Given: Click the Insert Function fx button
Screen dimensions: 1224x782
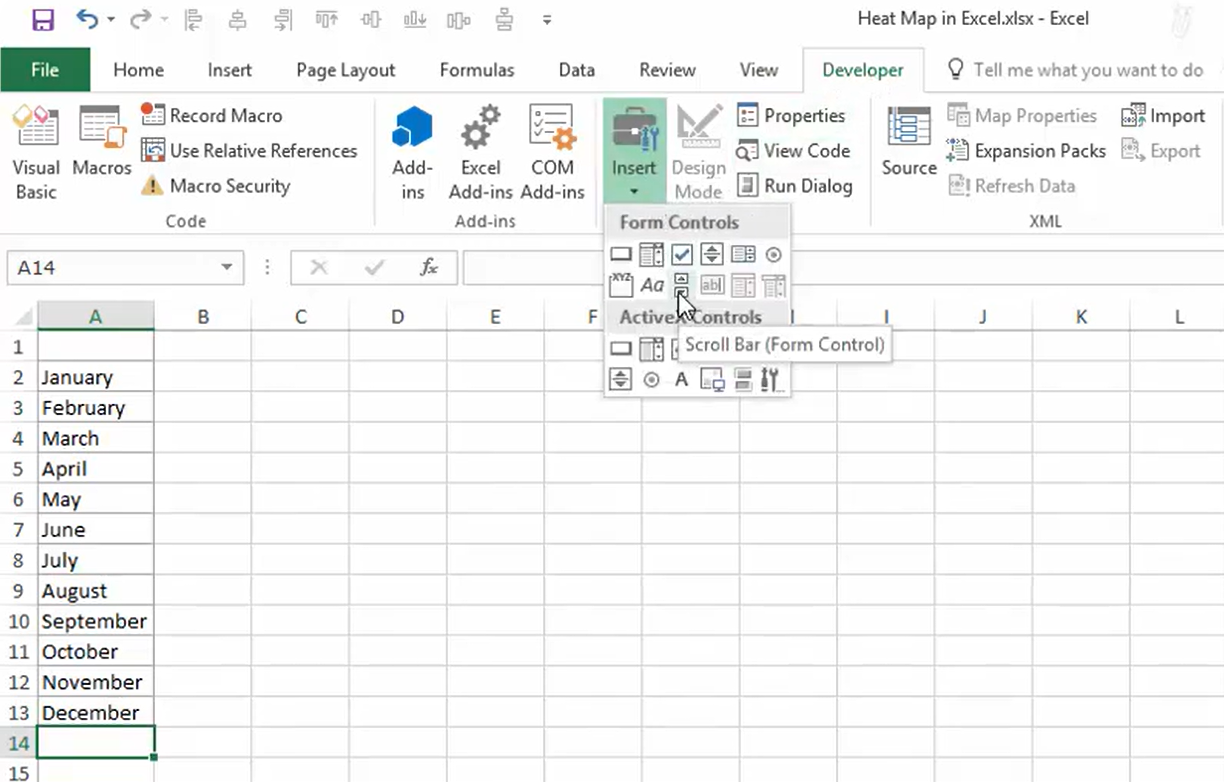Looking at the screenshot, I should pos(429,268).
